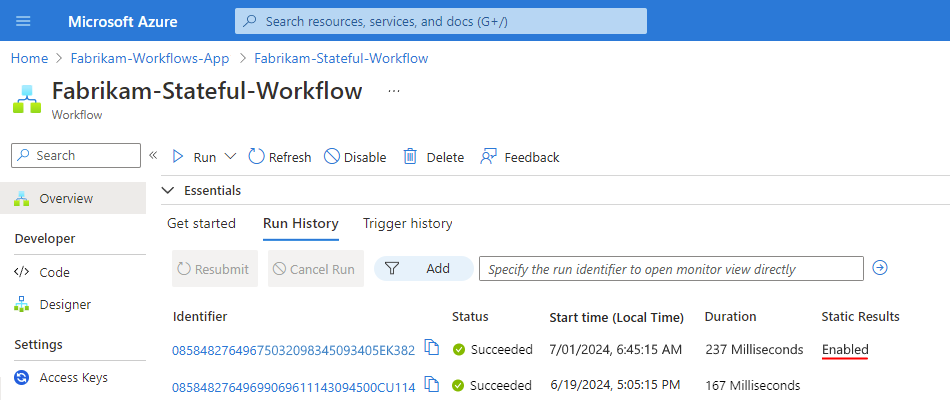Screen dimensions: 950x400
Task: Click the run identifier input field
Action: click(670, 268)
